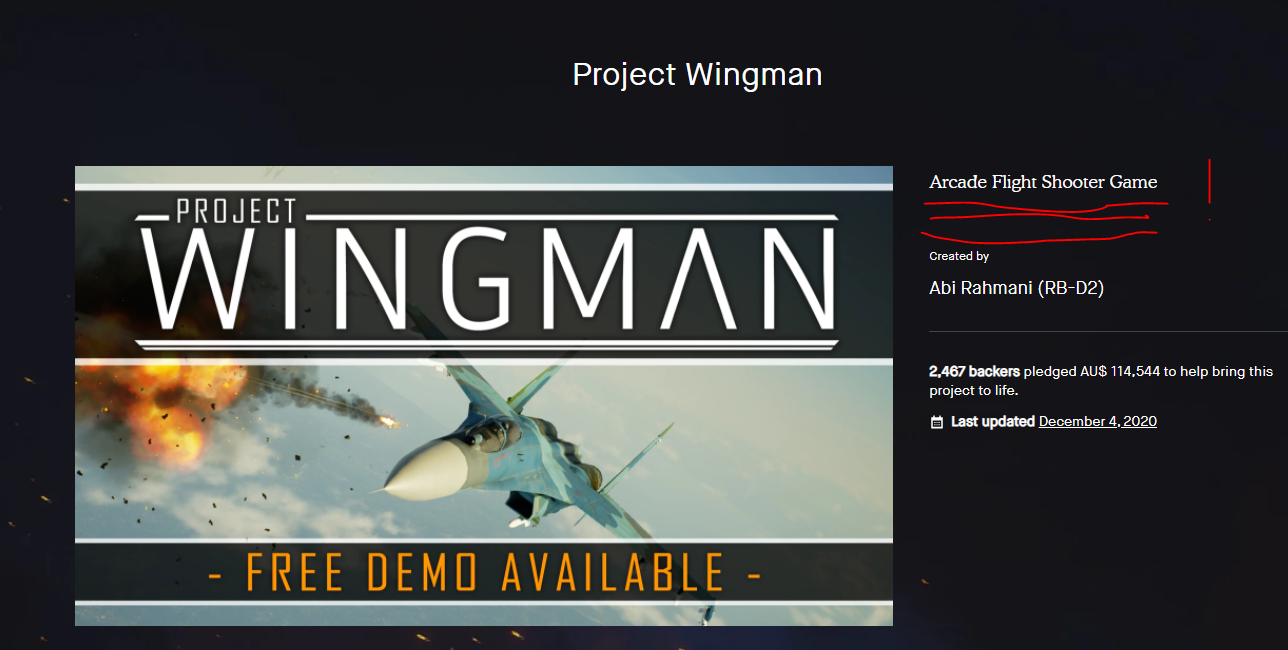Click the FREE DEMO AVAILABLE banner text
The width and height of the screenshot is (1288, 650).
click(484, 573)
